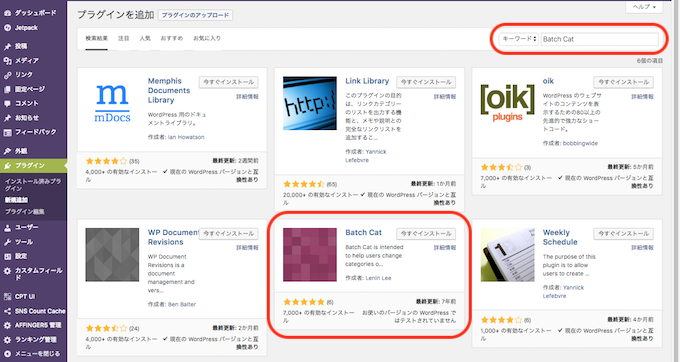
Task: Click the Weekly Schedule calendar thumbnail
Action: [x=507, y=255]
